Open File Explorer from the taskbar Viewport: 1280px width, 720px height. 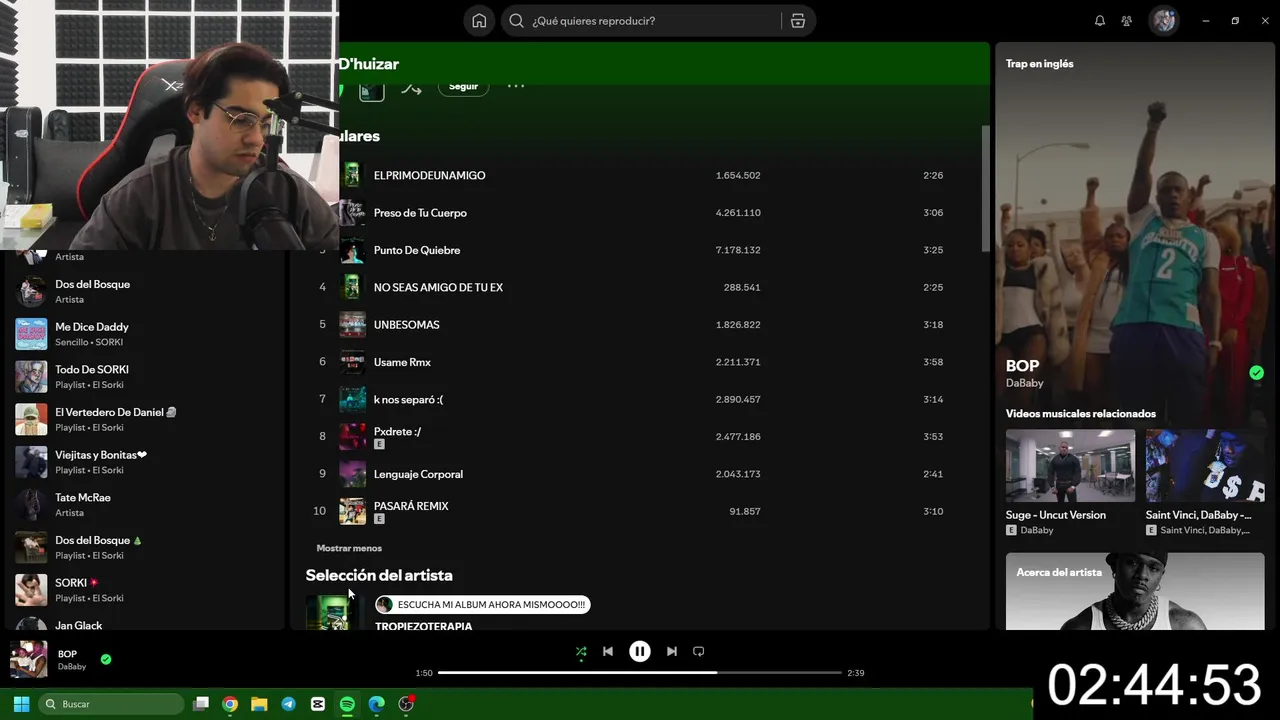(259, 704)
